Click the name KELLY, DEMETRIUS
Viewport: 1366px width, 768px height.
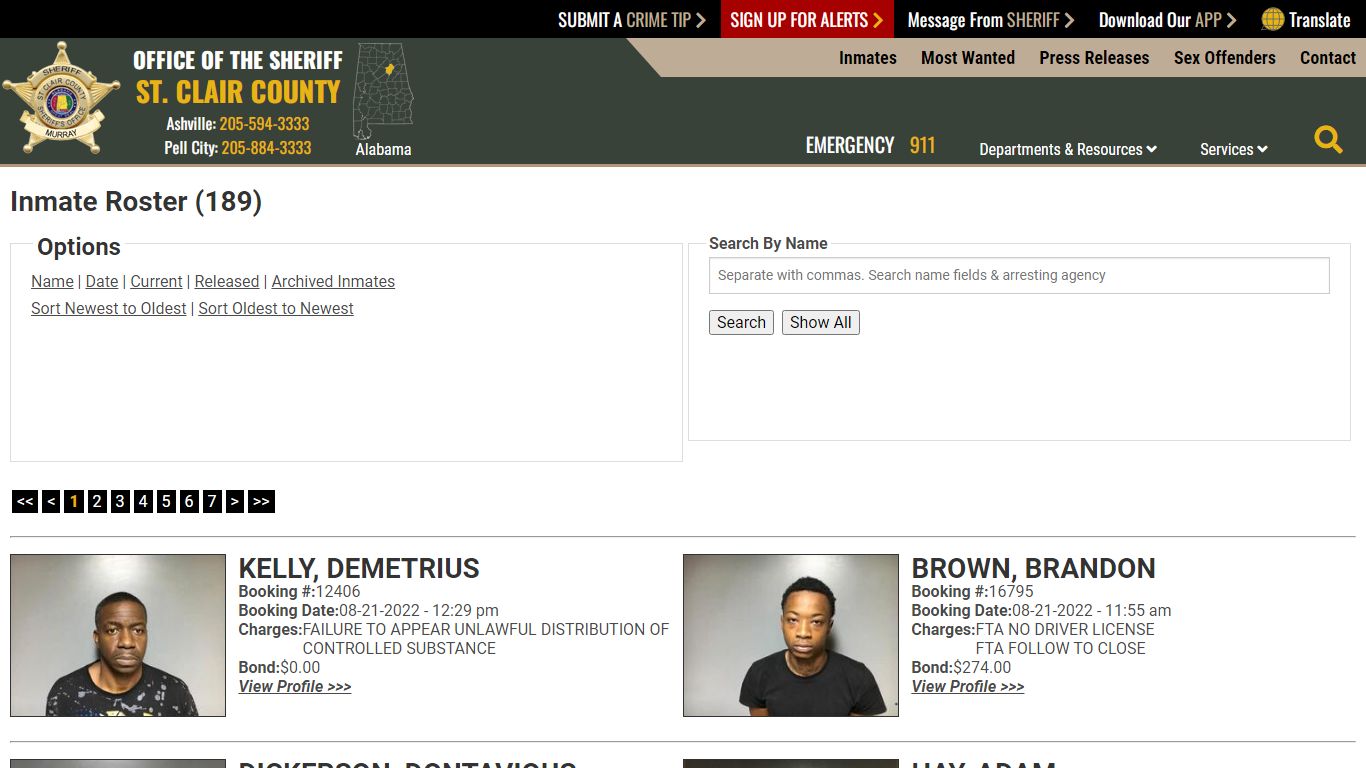tap(359, 569)
